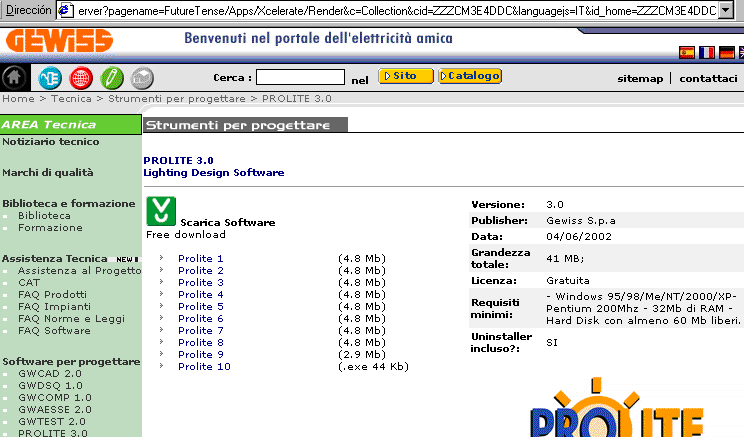This screenshot has width=744, height=437.
Task: Click the '(2.9 Mb)' size text
Action: click(x=362, y=355)
